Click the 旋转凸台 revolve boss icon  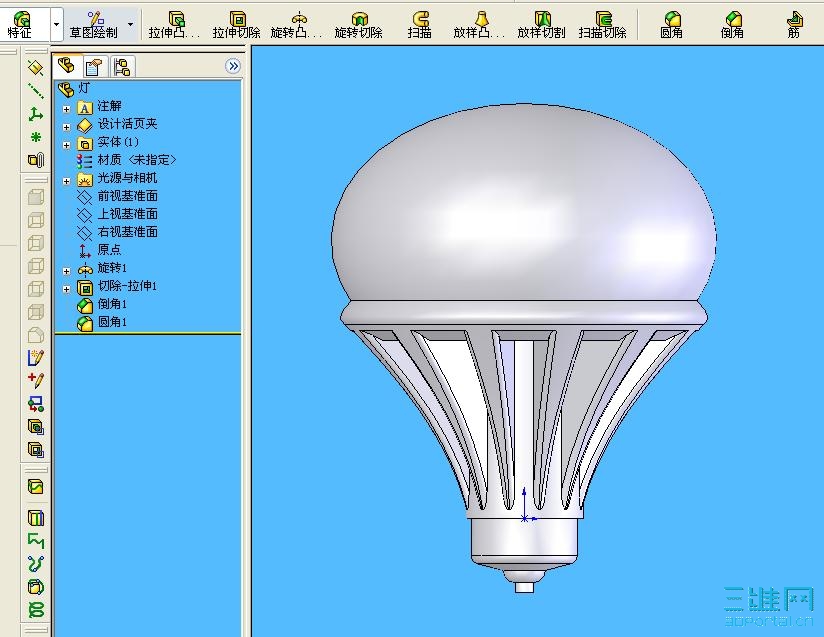pyautogui.click(x=296, y=25)
